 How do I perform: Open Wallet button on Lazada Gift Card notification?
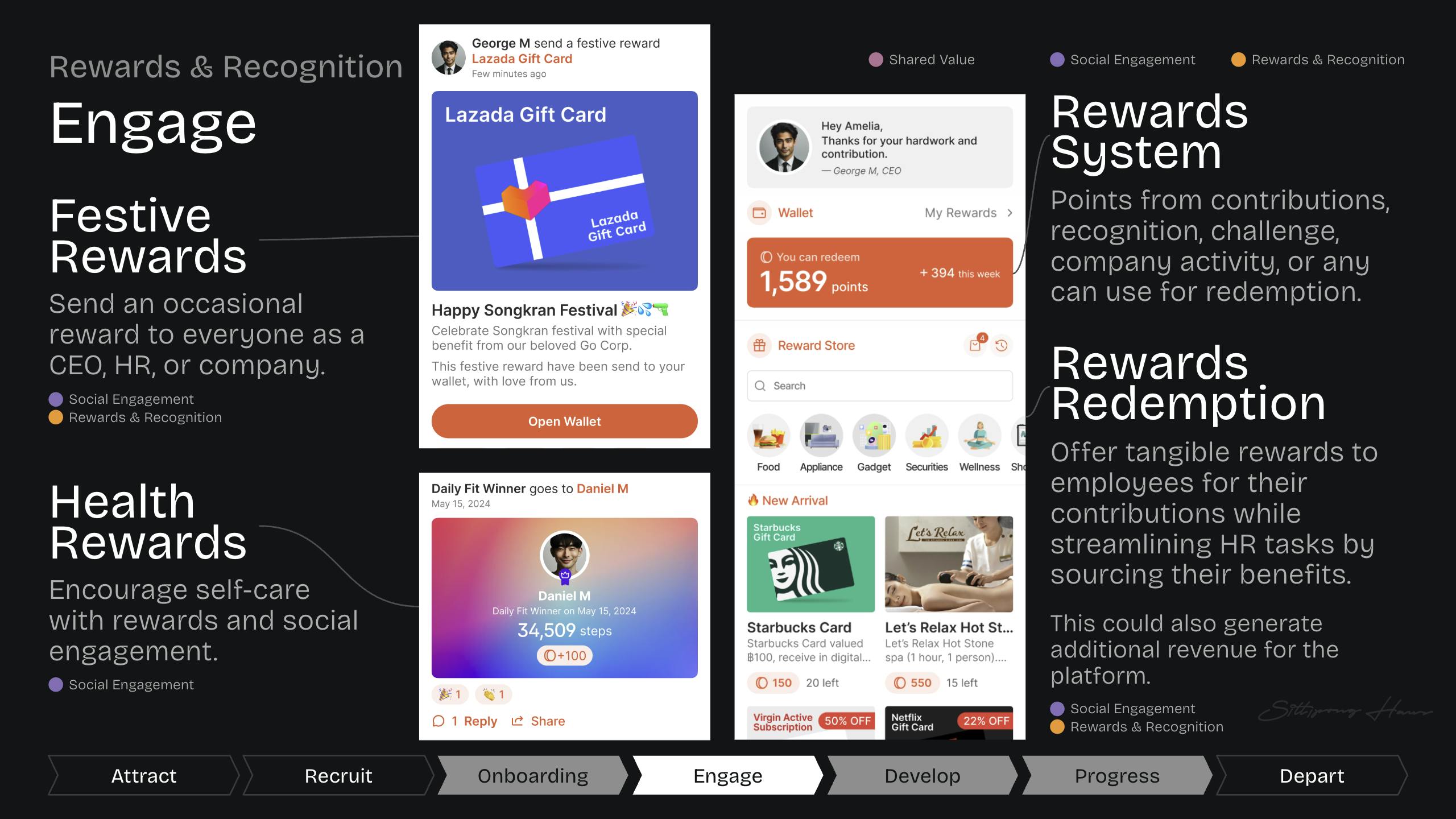[x=565, y=420]
